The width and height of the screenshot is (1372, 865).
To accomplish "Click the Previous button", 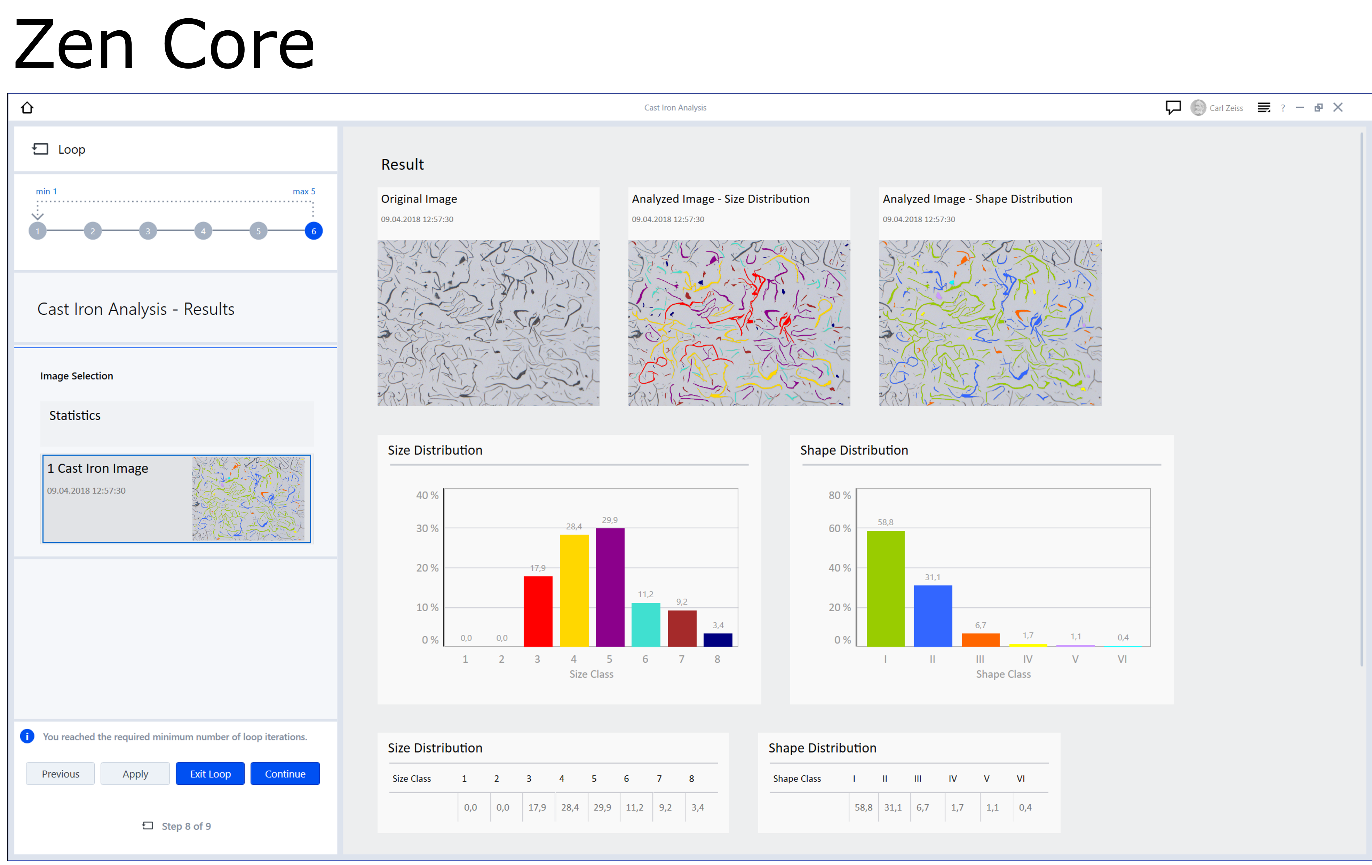I will pos(60,774).
